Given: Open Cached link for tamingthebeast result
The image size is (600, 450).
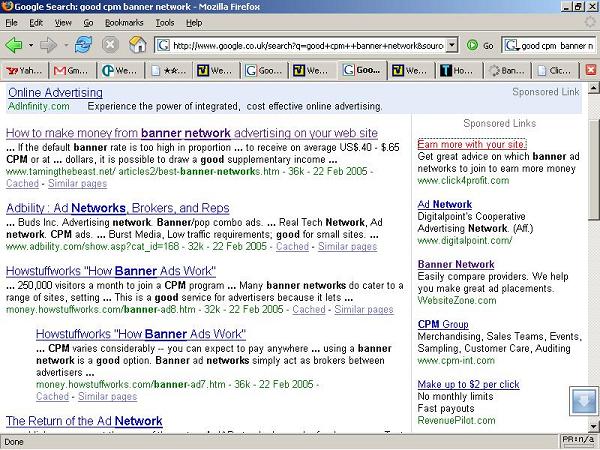Looking at the screenshot, I should [x=22, y=184].
